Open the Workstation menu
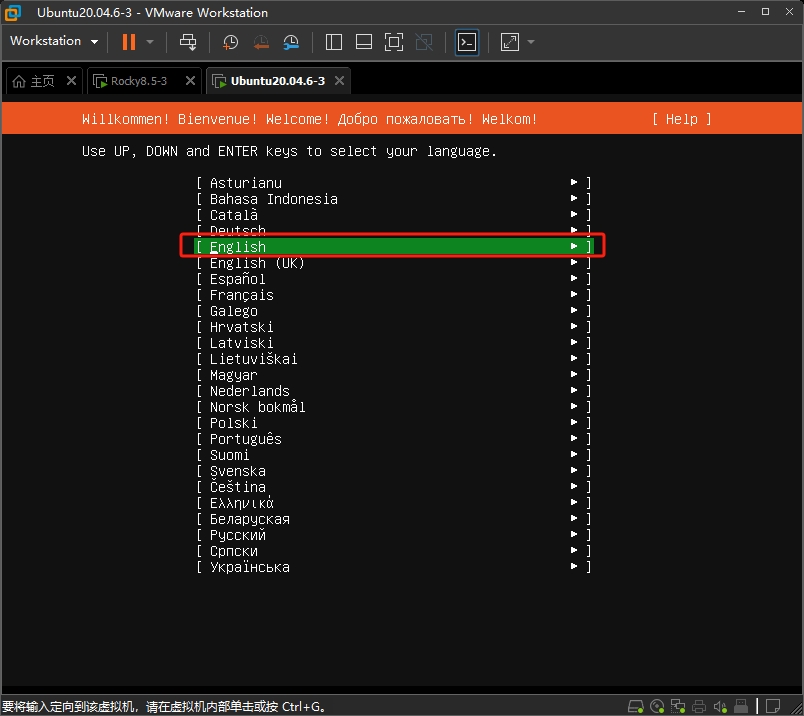Screen dimensions: 804x716 tap(54, 41)
